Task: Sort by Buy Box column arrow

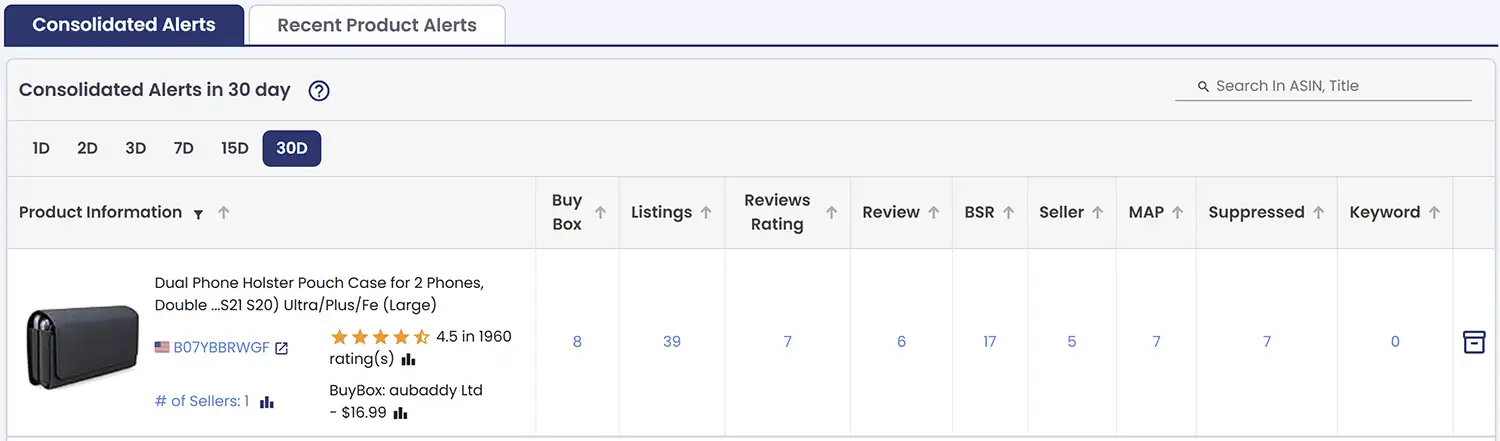Action: click(x=601, y=212)
